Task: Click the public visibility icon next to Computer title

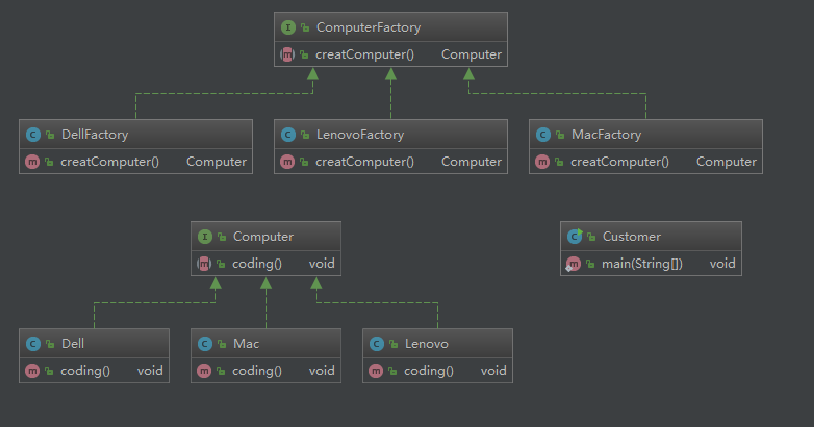Action: click(x=222, y=237)
